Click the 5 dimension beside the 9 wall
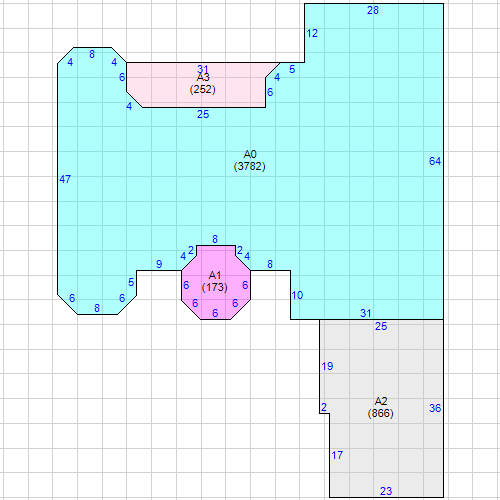Viewport: 500px width, 500px height. click(131, 282)
